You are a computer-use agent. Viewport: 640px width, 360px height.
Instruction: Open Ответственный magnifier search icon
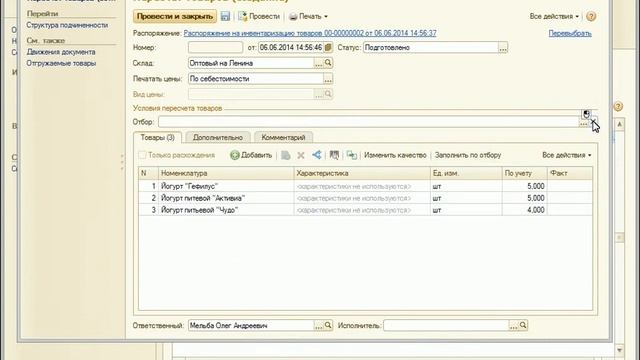328,325
